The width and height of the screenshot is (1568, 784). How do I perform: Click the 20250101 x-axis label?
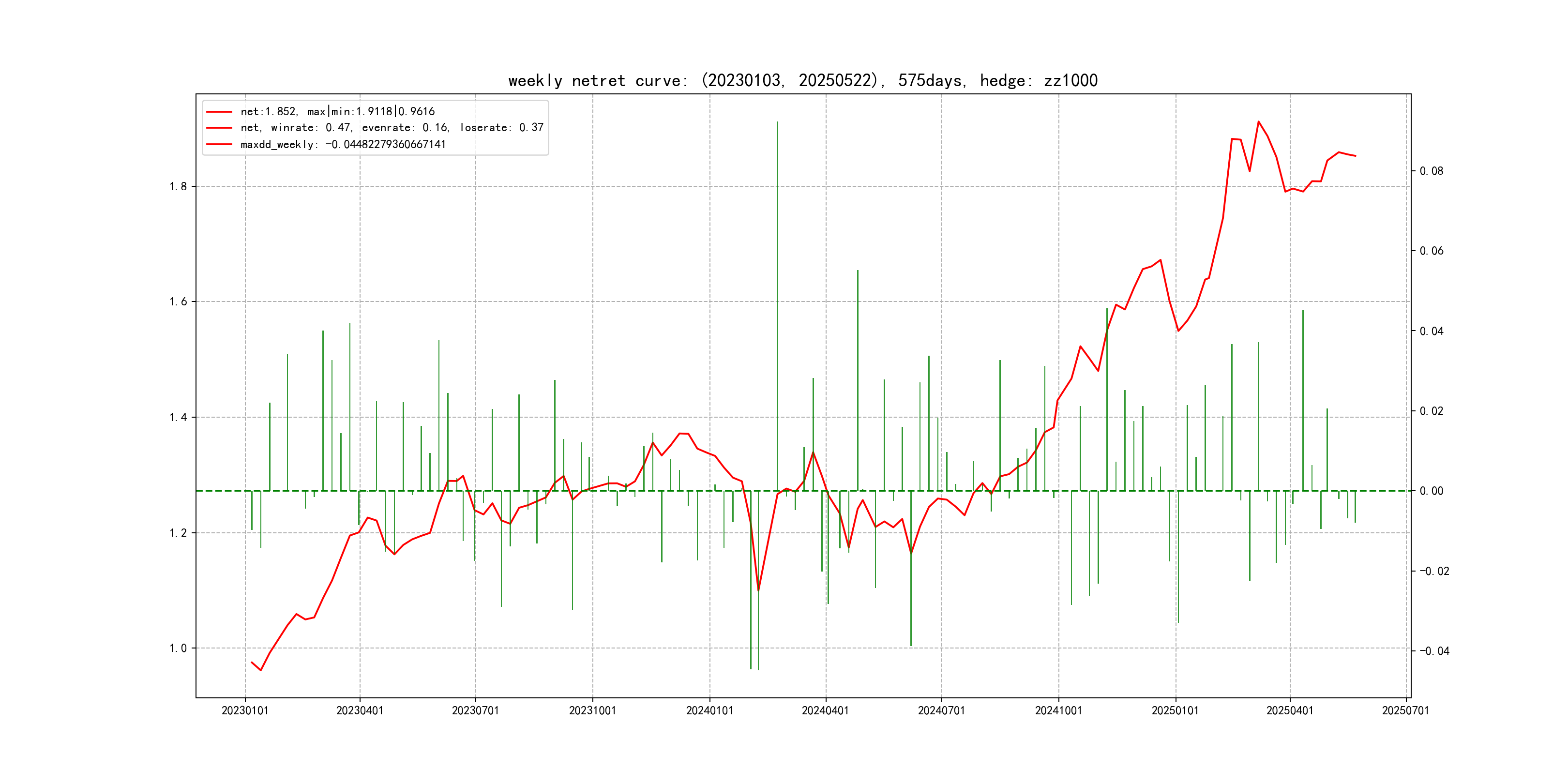(1175, 710)
